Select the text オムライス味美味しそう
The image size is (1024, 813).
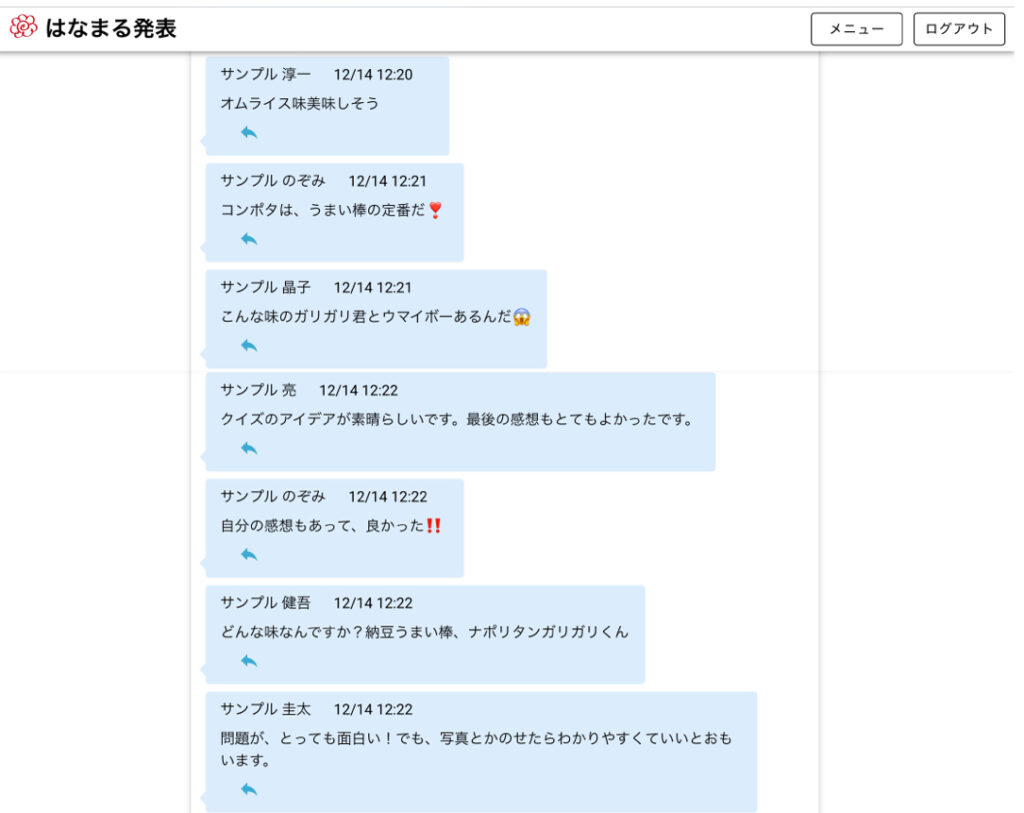pyautogui.click(x=300, y=103)
